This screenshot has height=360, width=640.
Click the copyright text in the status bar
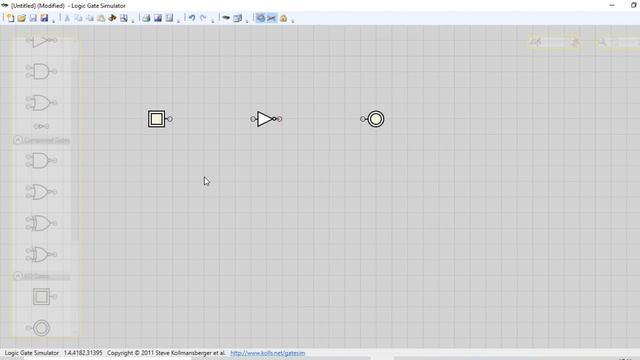166,353
